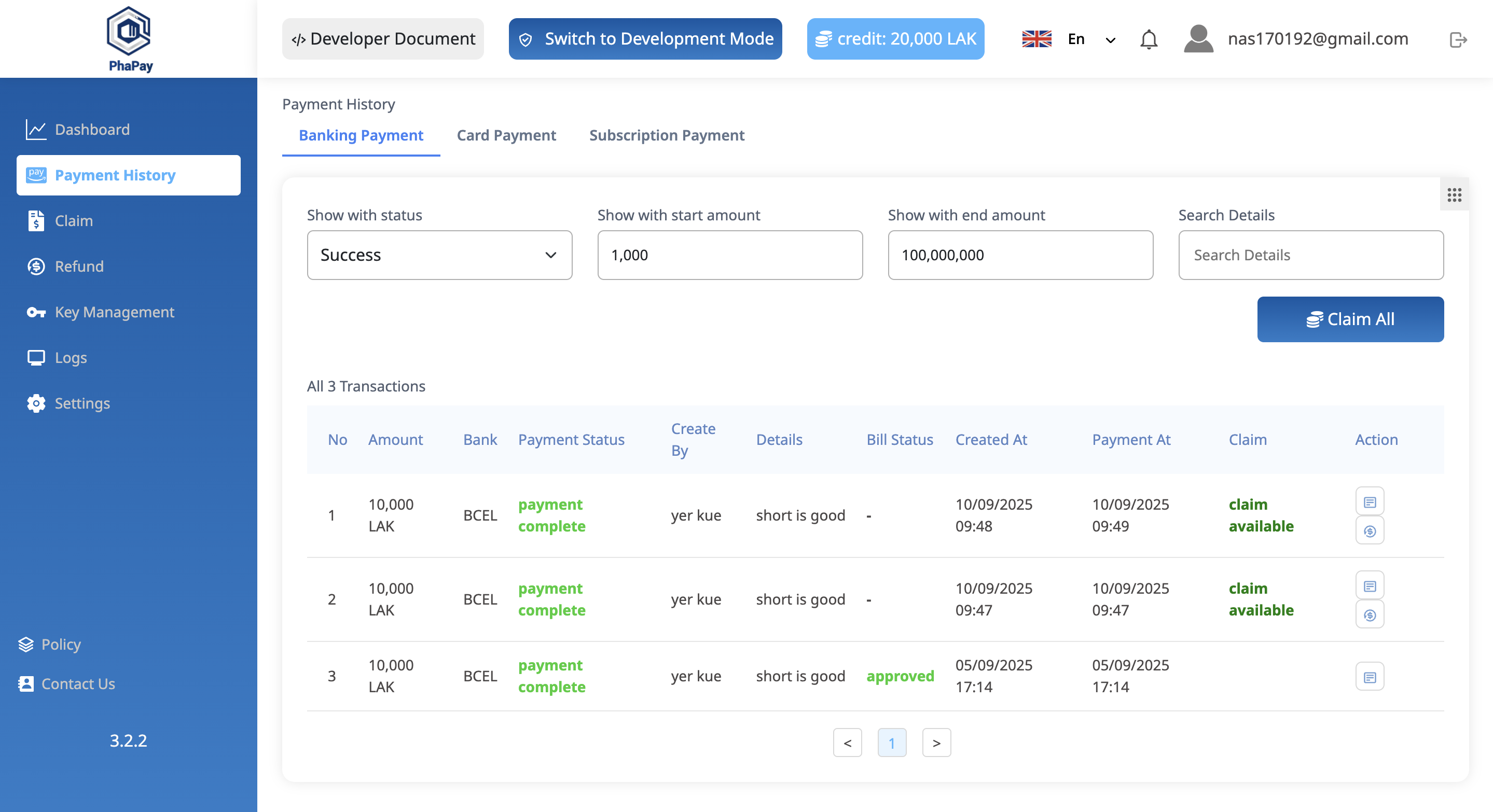
Task: Expand the status filter dropdown
Action: pos(439,255)
